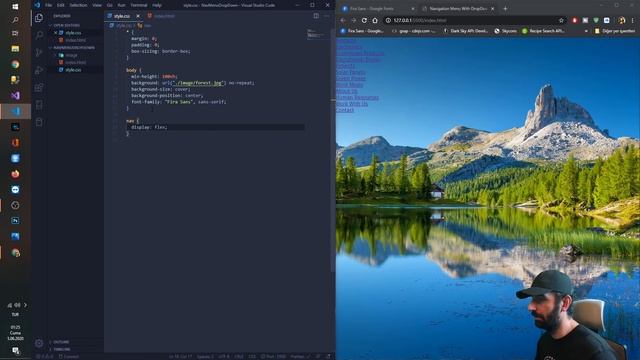Viewport: 640px width, 360px height.
Task: Open Run and Debug view in VS Code
Action: (x=39, y=70)
